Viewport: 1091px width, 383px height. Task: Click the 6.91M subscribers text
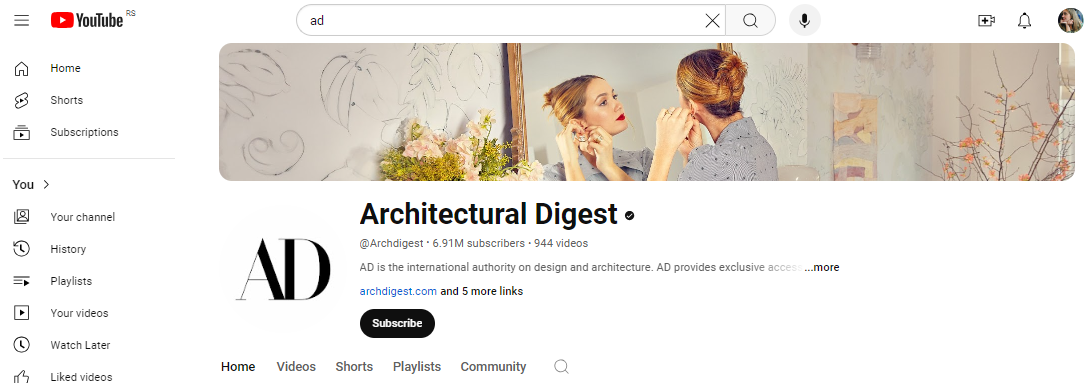(x=479, y=244)
